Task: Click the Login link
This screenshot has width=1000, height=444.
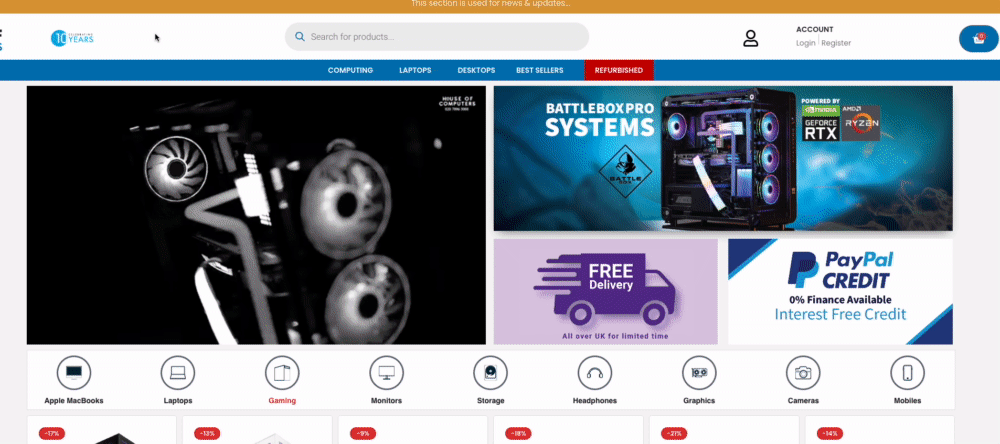Action: (x=805, y=43)
